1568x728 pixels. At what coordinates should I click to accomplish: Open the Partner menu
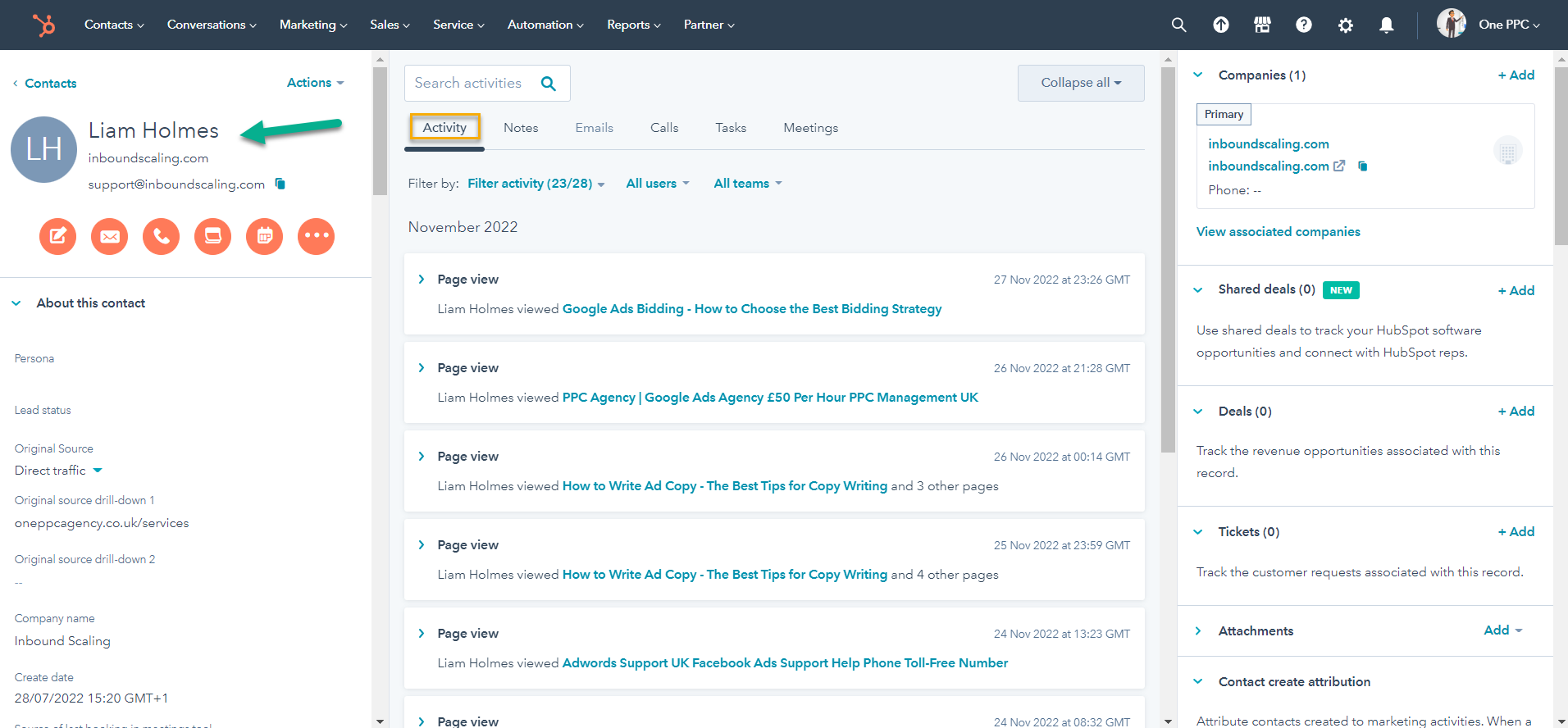pos(709,25)
